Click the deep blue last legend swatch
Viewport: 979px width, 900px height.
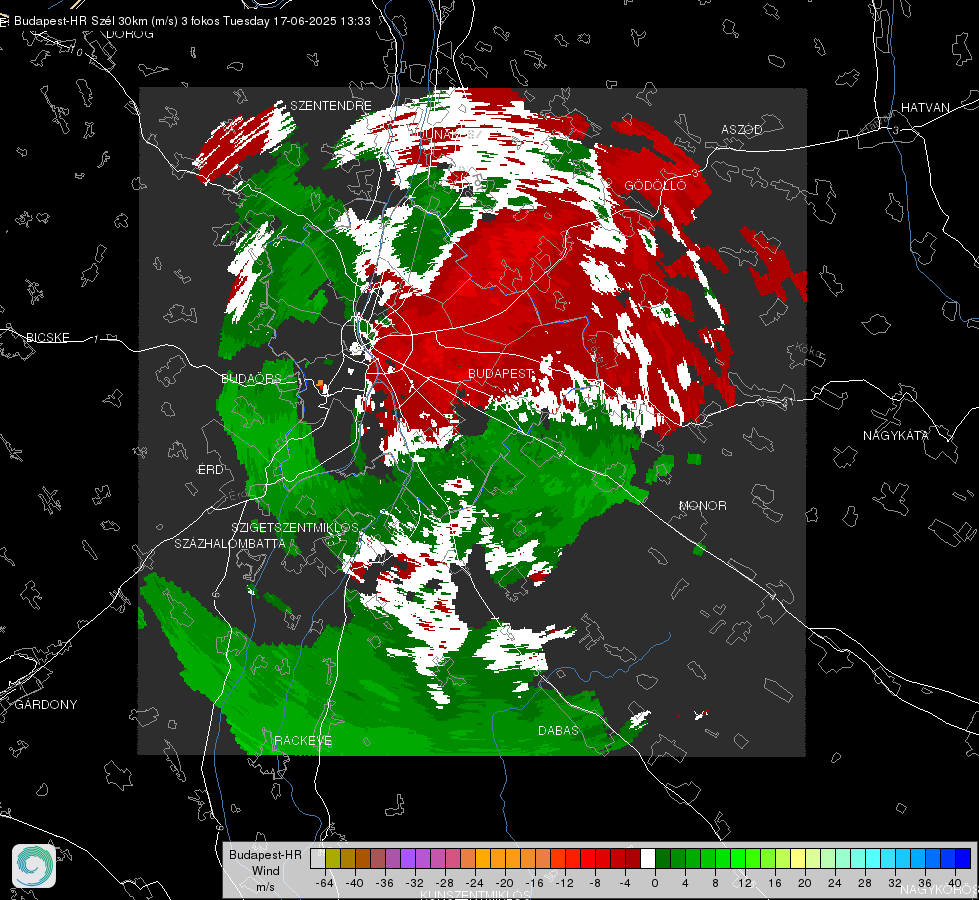963,858
